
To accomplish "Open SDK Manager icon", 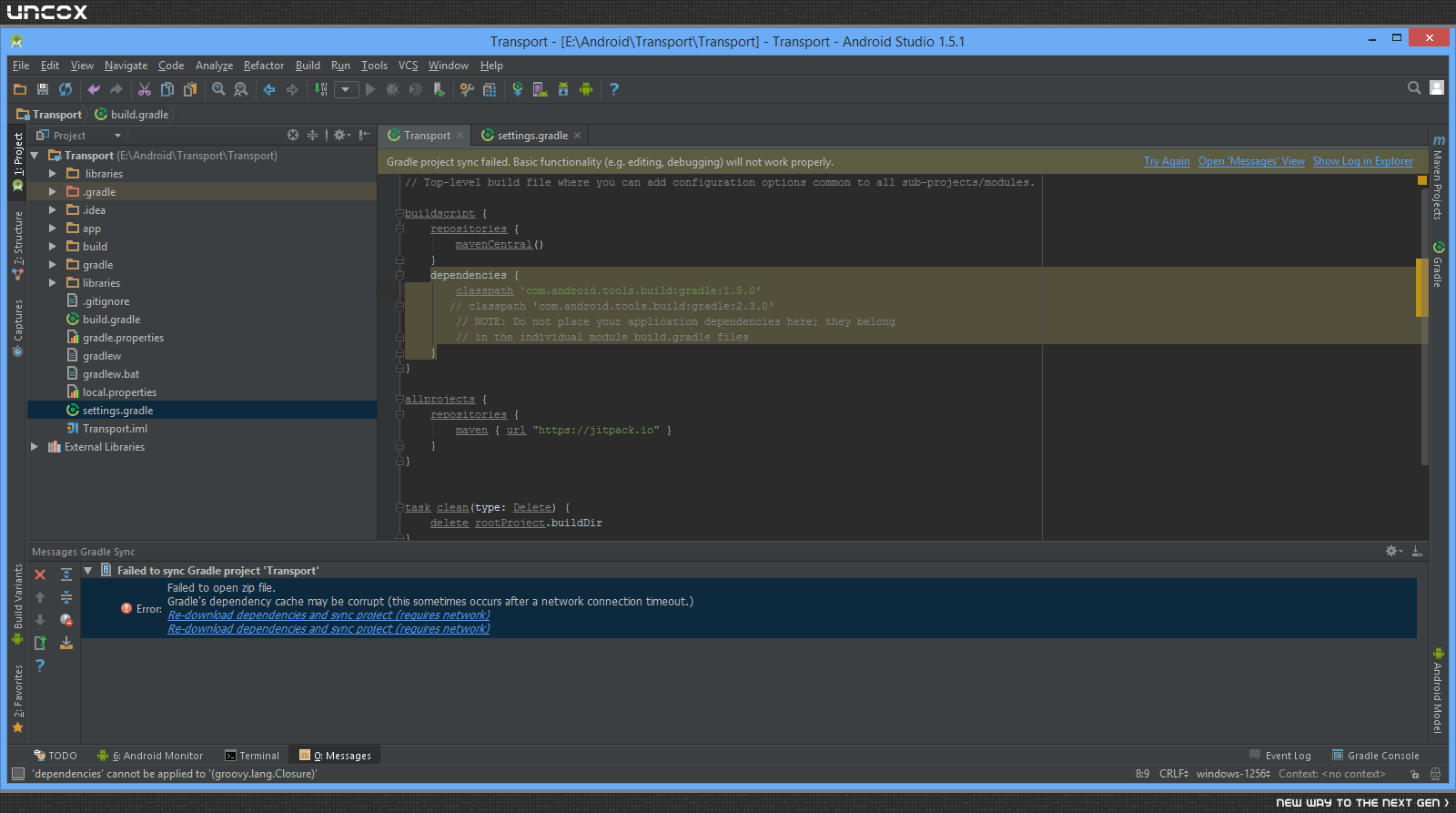I will click(x=563, y=89).
